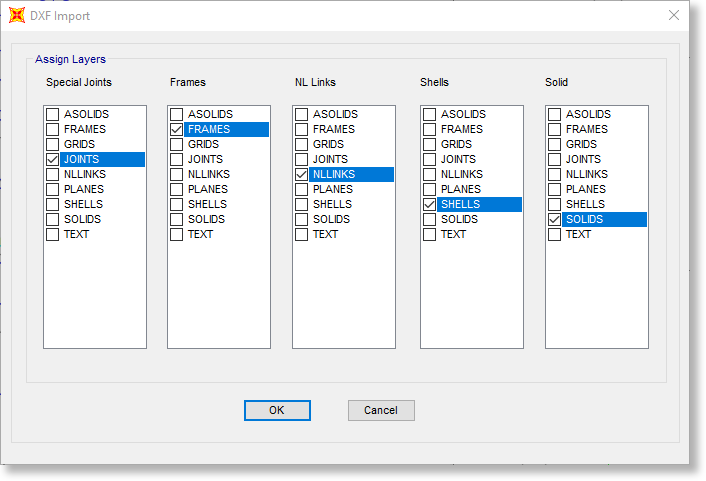
Task: Tick TEXT checkbox in Frames list
Action: pos(177,235)
